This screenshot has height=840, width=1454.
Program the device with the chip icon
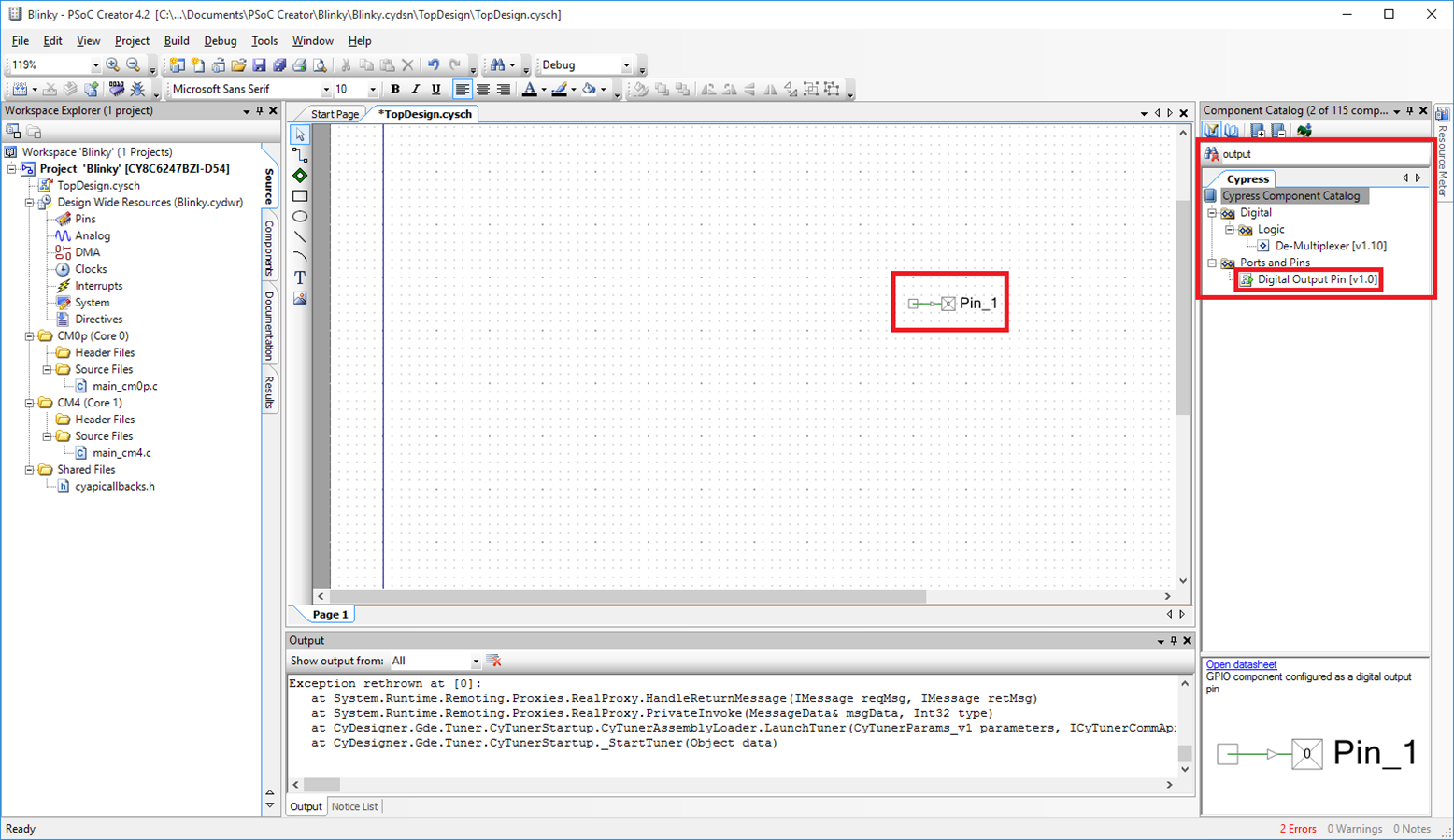[x=116, y=90]
